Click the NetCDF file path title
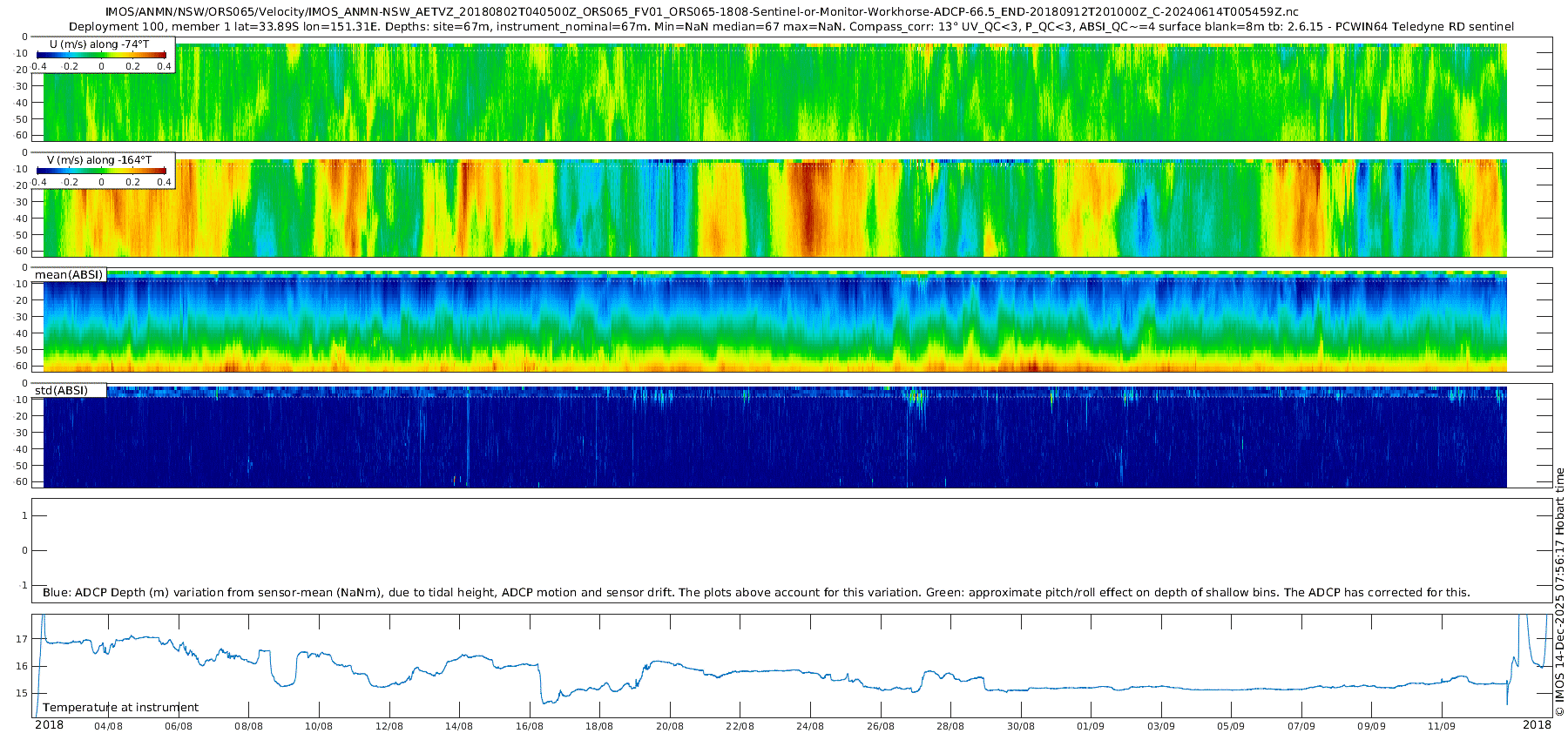Screen dimensions: 1568x740 pos(701,12)
